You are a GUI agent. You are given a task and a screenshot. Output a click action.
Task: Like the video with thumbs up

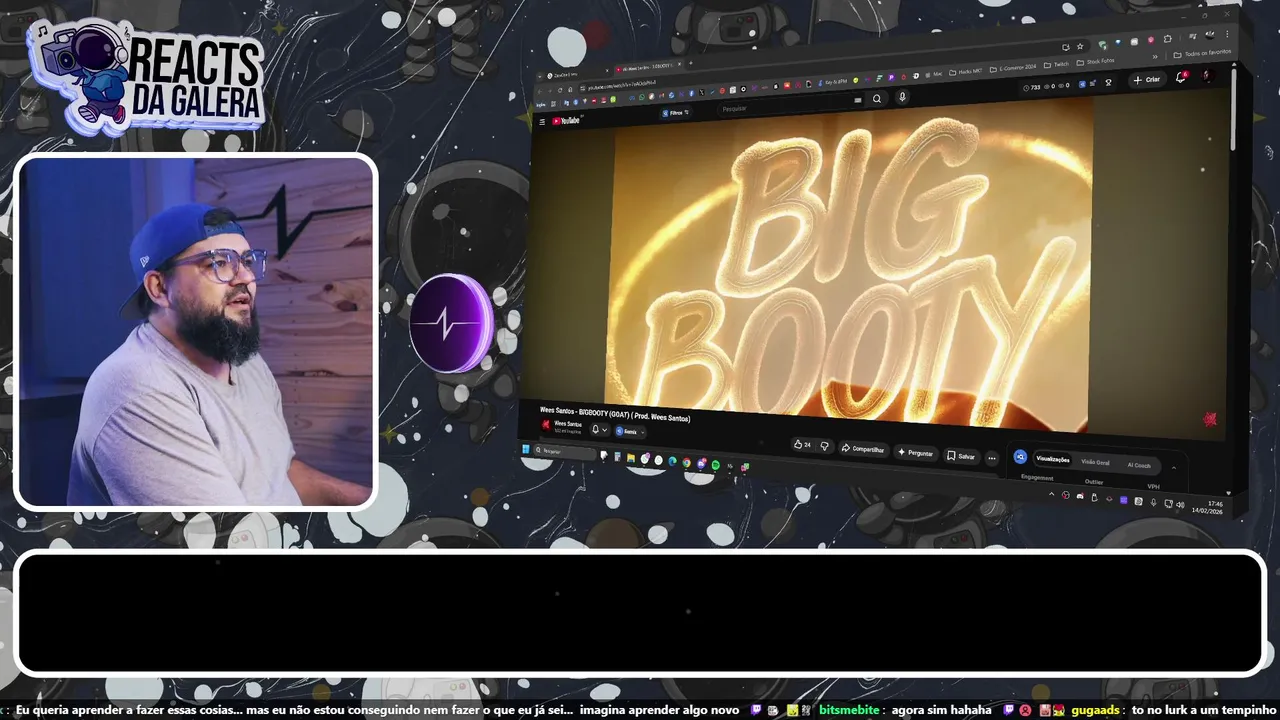[802, 444]
